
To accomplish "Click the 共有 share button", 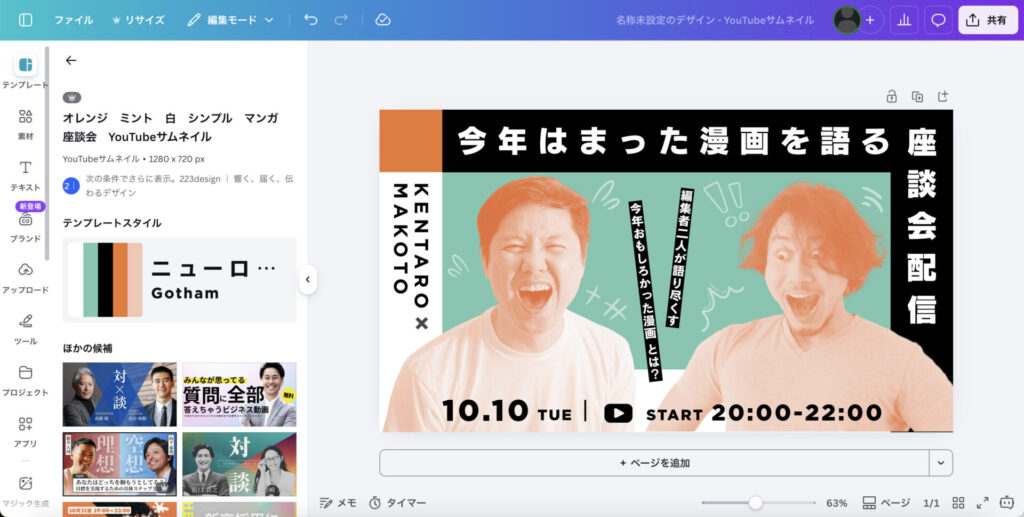I will [x=987, y=20].
